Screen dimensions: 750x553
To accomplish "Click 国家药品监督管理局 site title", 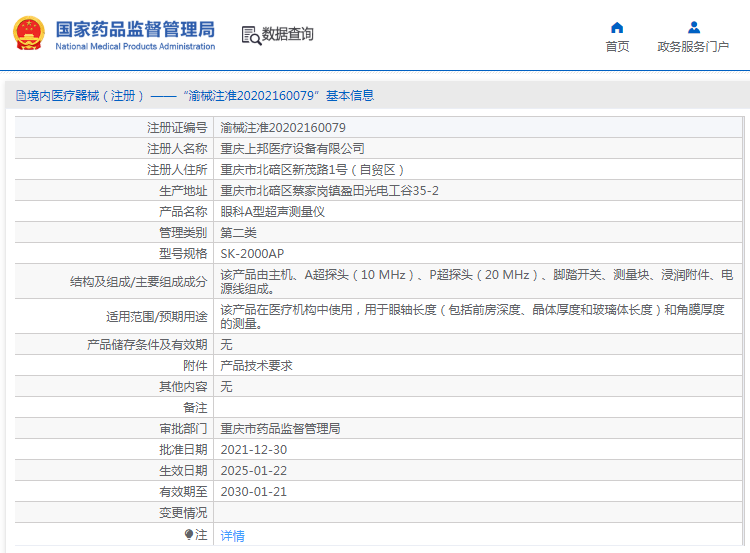I will [135, 29].
